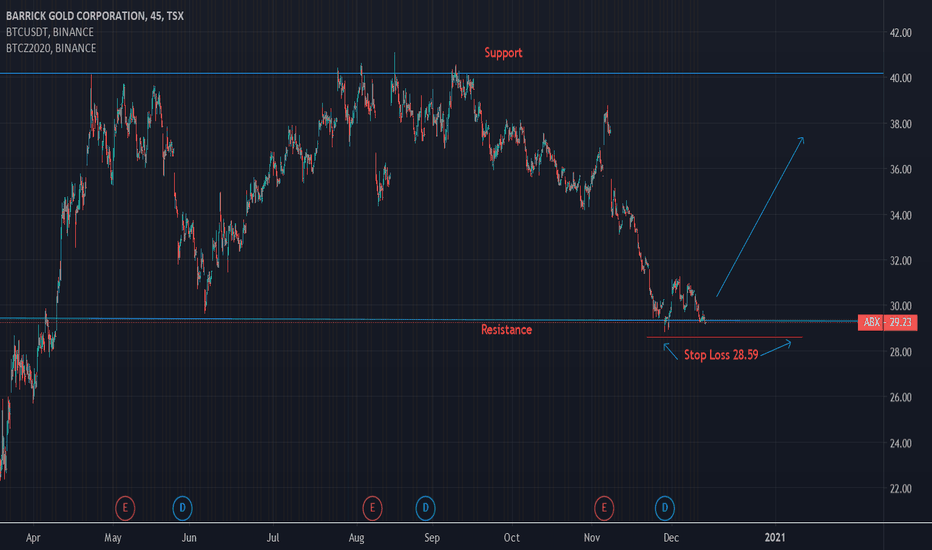This screenshot has width=932, height=550.
Task: Click the Jun label on time axis
Action: [189, 538]
